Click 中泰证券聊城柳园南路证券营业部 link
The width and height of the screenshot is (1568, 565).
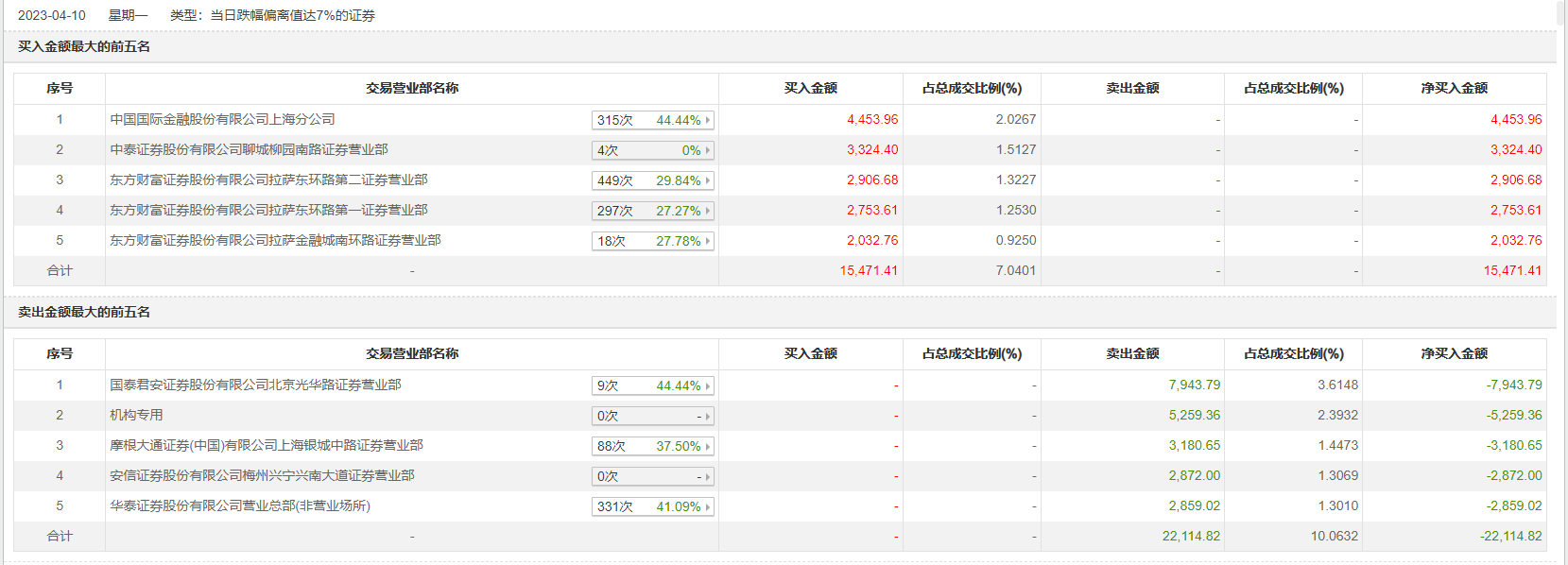pos(249,149)
